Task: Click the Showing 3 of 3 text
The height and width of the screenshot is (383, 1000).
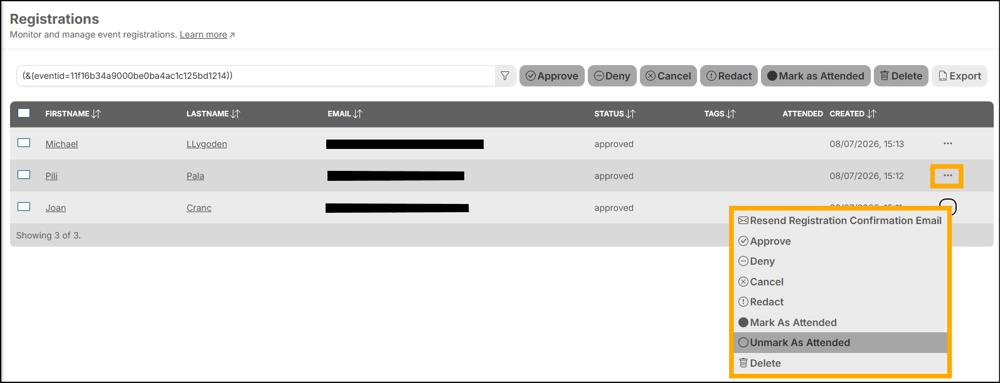Action: [48, 235]
